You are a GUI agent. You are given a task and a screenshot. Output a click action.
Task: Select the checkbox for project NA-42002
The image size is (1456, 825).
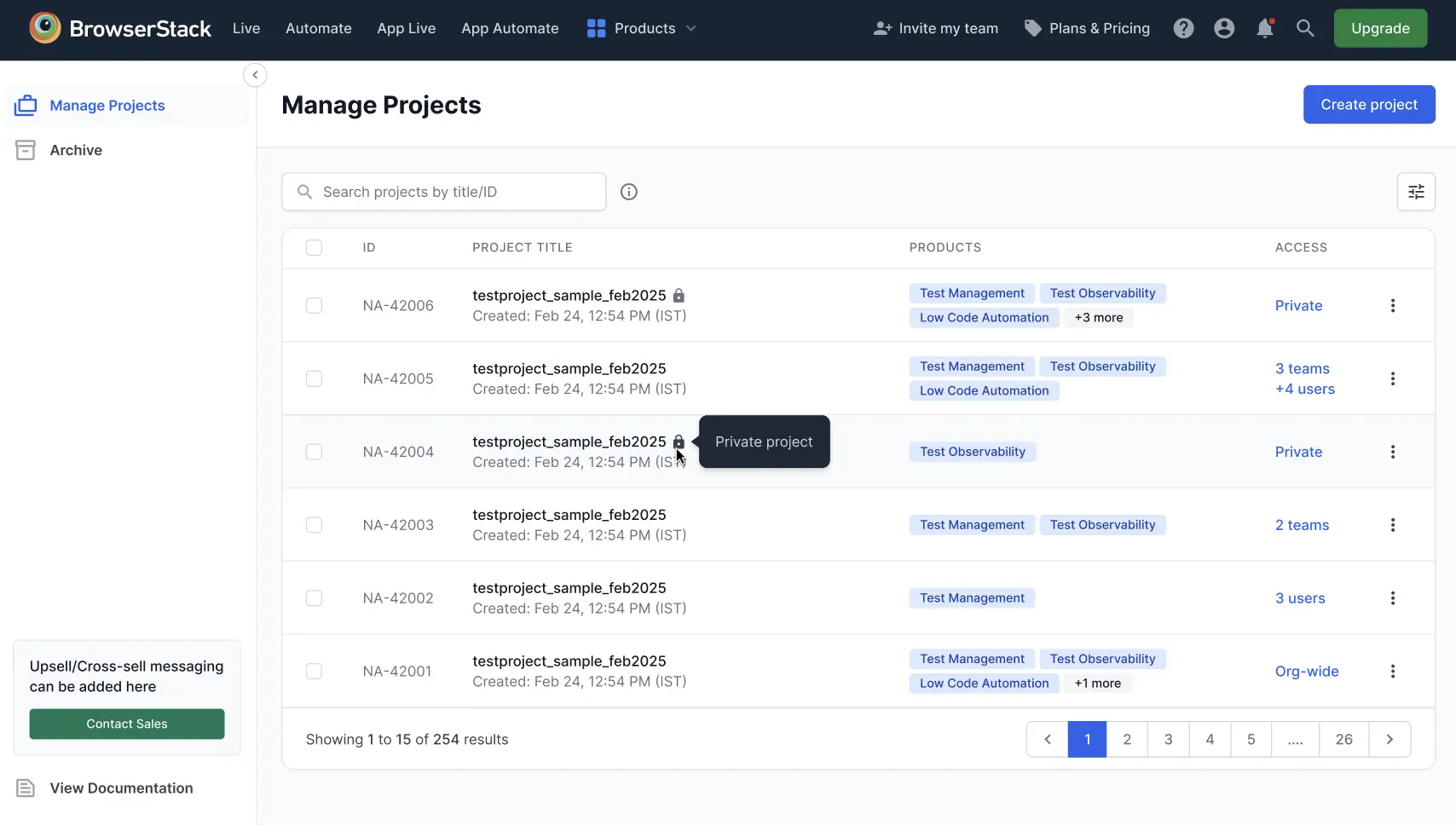[x=314, y=598]
